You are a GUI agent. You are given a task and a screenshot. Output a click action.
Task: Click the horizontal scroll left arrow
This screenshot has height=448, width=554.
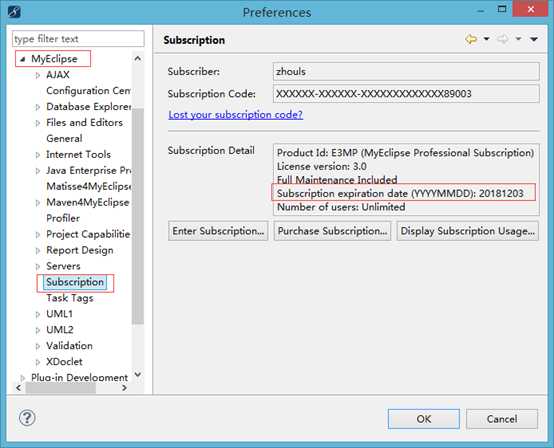19,388
